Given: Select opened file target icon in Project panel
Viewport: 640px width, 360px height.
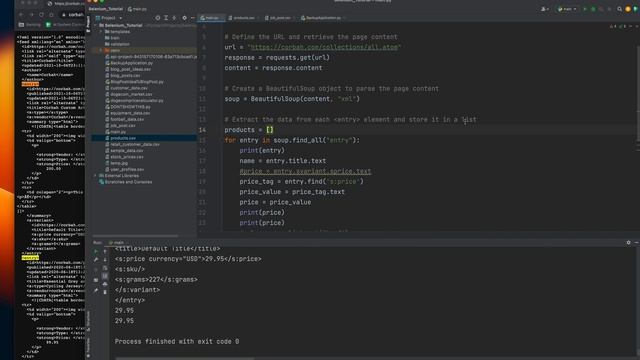Looking at the screenshot, I should pyautogui.click(x=158, y=18).
